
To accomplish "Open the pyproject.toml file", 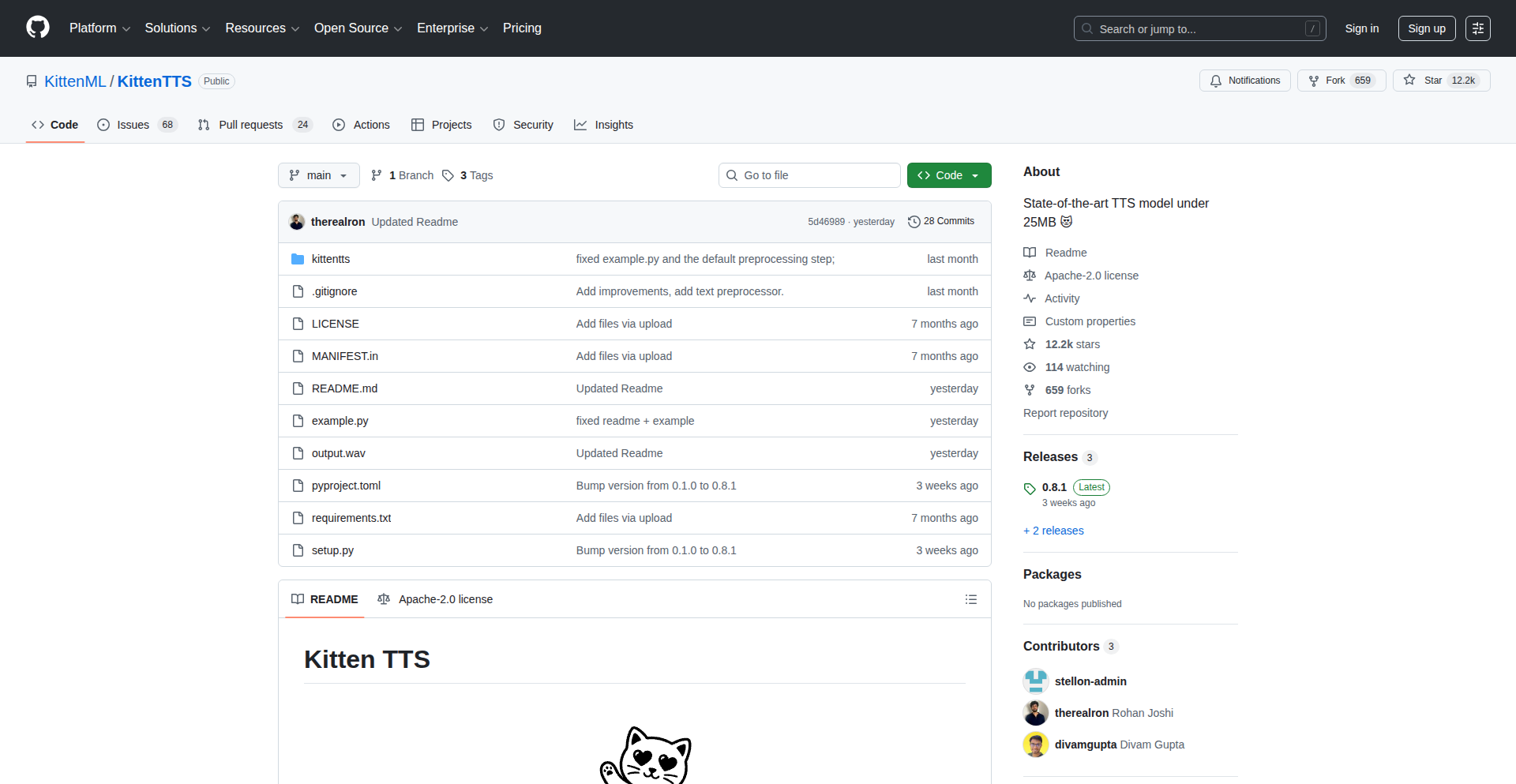I will pyautogui.click(x=346, y=486).
